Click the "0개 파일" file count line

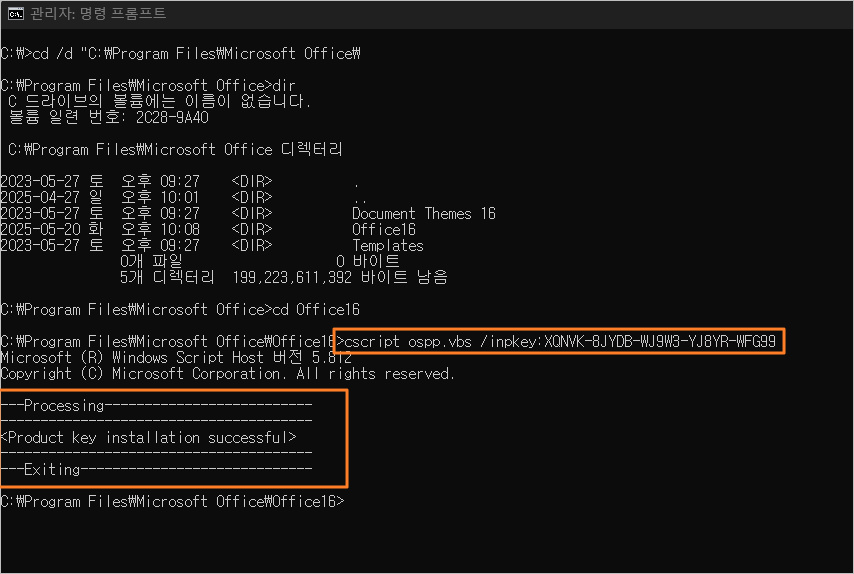click(151, 261)
